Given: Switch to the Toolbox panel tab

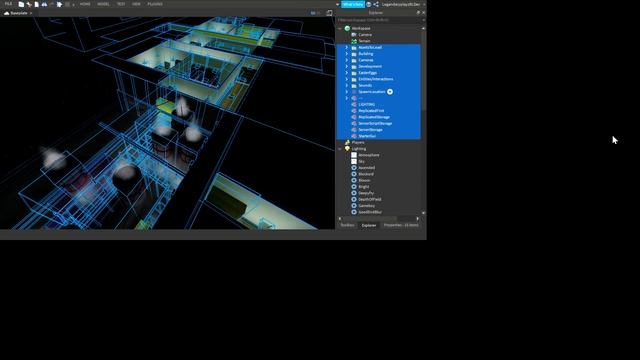Looking at the screenshot, I should coord(347,225).
